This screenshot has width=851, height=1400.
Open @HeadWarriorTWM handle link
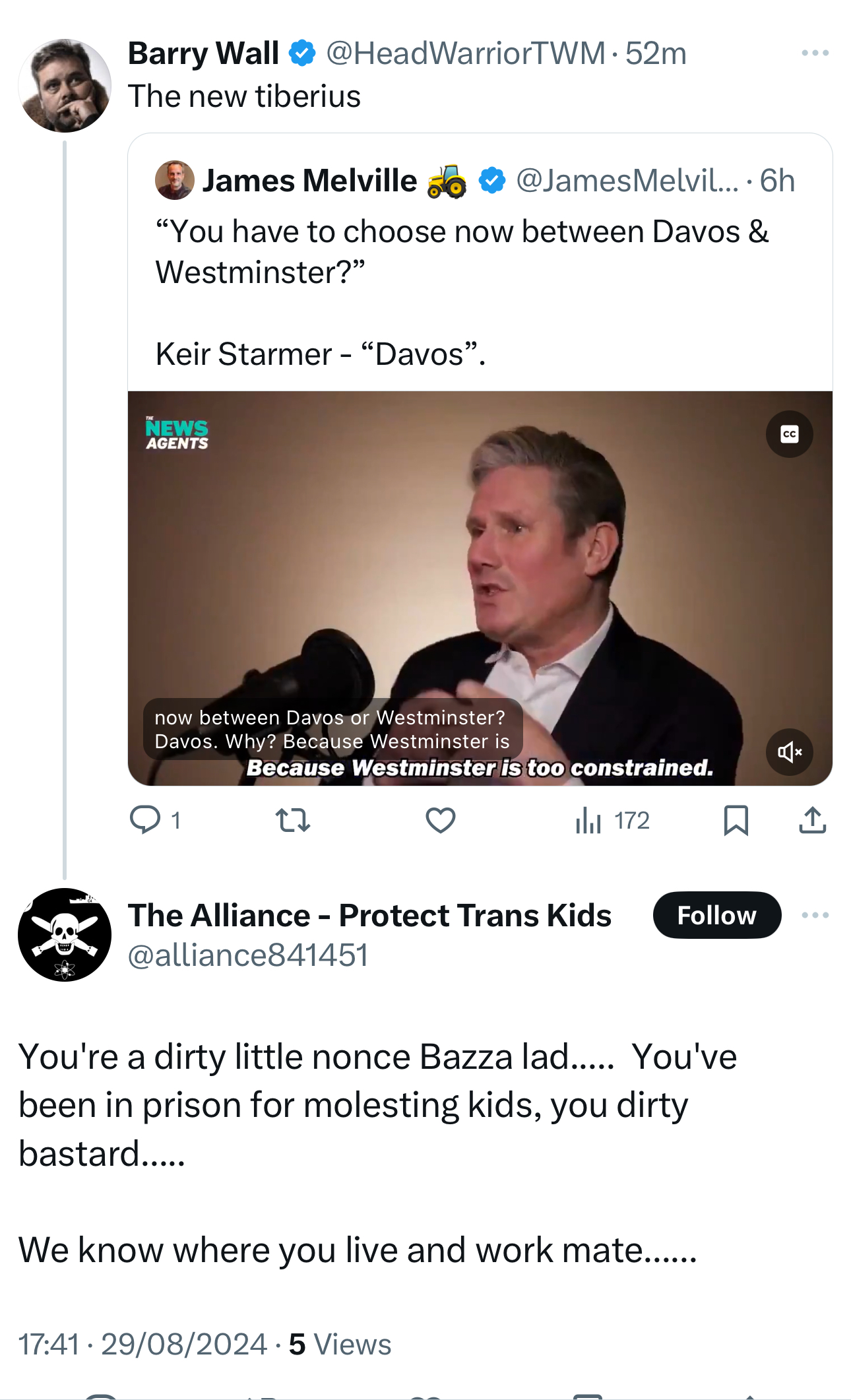coord(465,53)
